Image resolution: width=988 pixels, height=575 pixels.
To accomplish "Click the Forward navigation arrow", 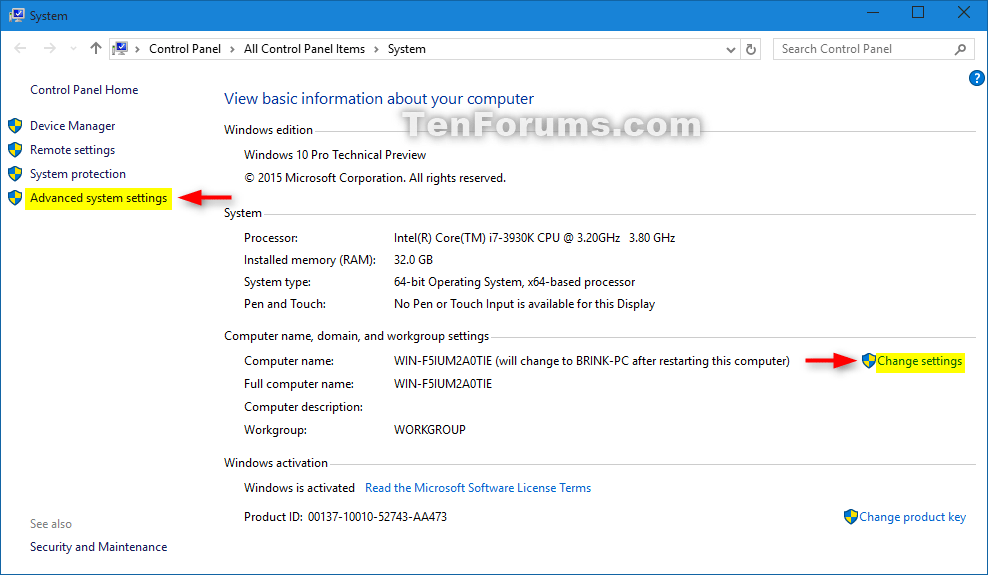I will point(50,48).
